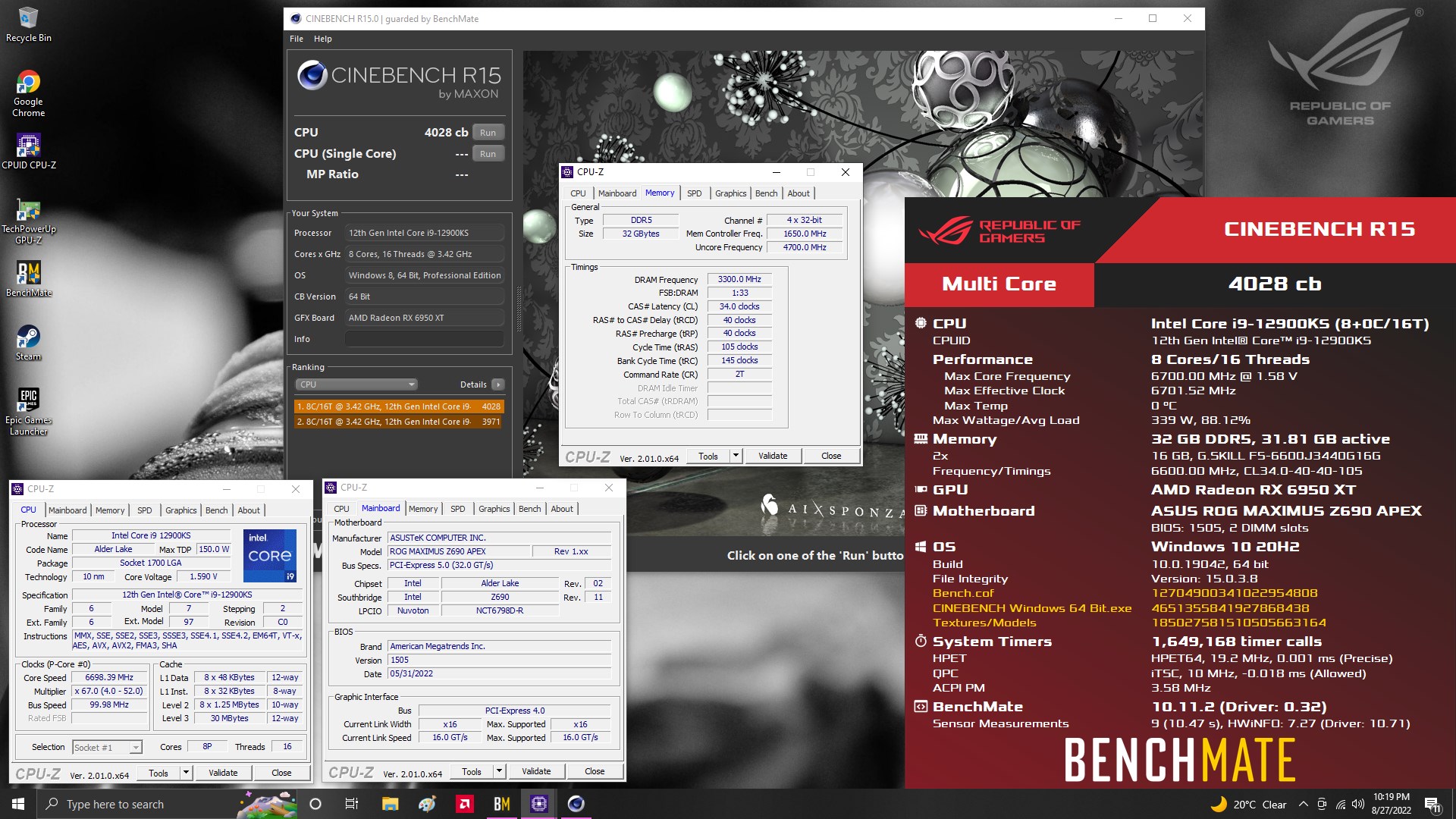Viewport: 1456px width, 819px height.
Task: Open Bench tab in the CPU-Z CPU window
Action: point(216,510)
